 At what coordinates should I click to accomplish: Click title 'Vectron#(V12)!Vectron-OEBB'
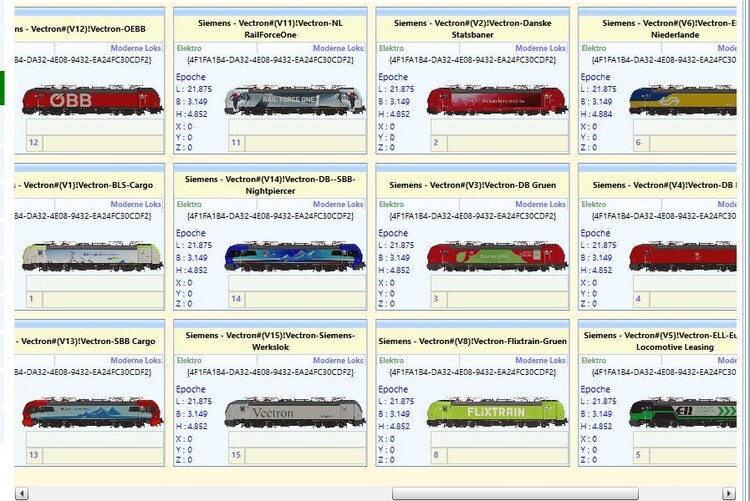(x=80, y=29)
